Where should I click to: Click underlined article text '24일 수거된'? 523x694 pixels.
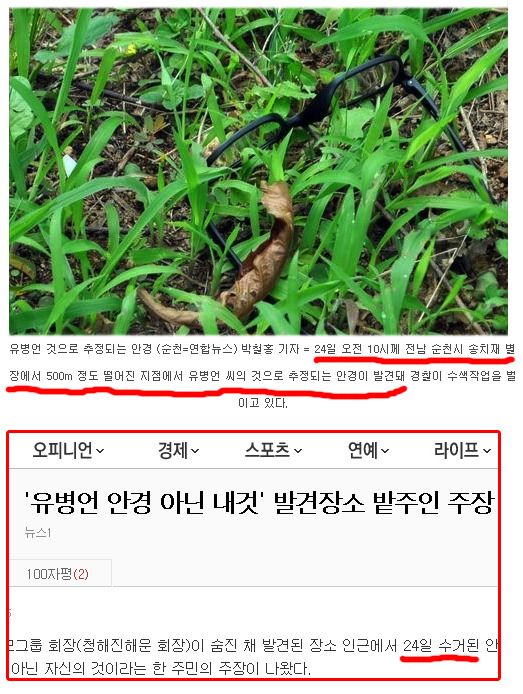[441, 646]
